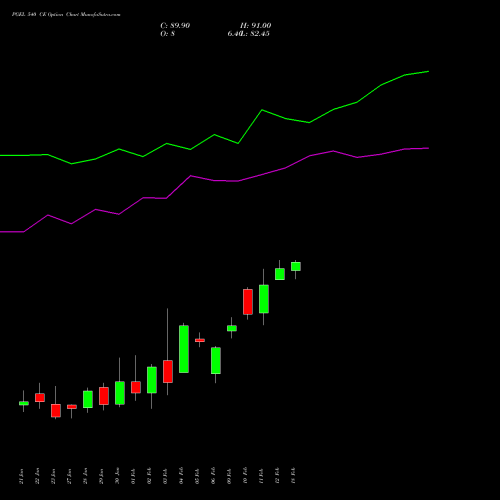The width and height of the screenshot is (500, 500).
Task: Select the 29 Jan date label
Action: 102,476
